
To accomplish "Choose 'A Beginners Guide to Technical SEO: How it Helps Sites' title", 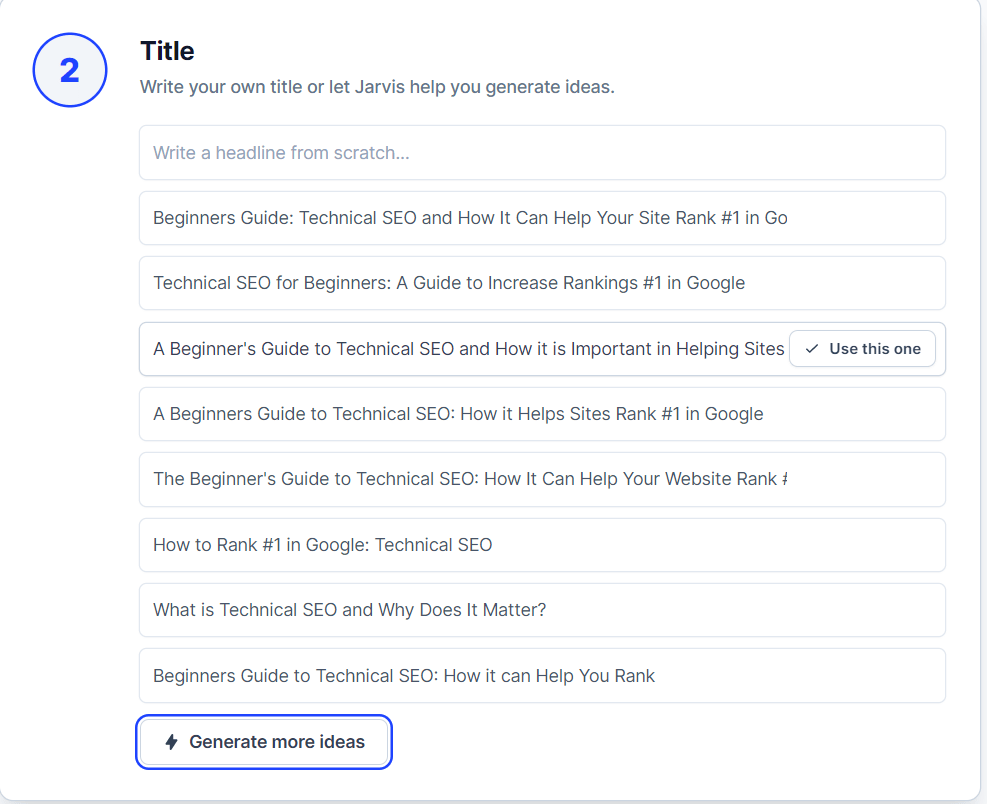I will click(x=542, y=414).
